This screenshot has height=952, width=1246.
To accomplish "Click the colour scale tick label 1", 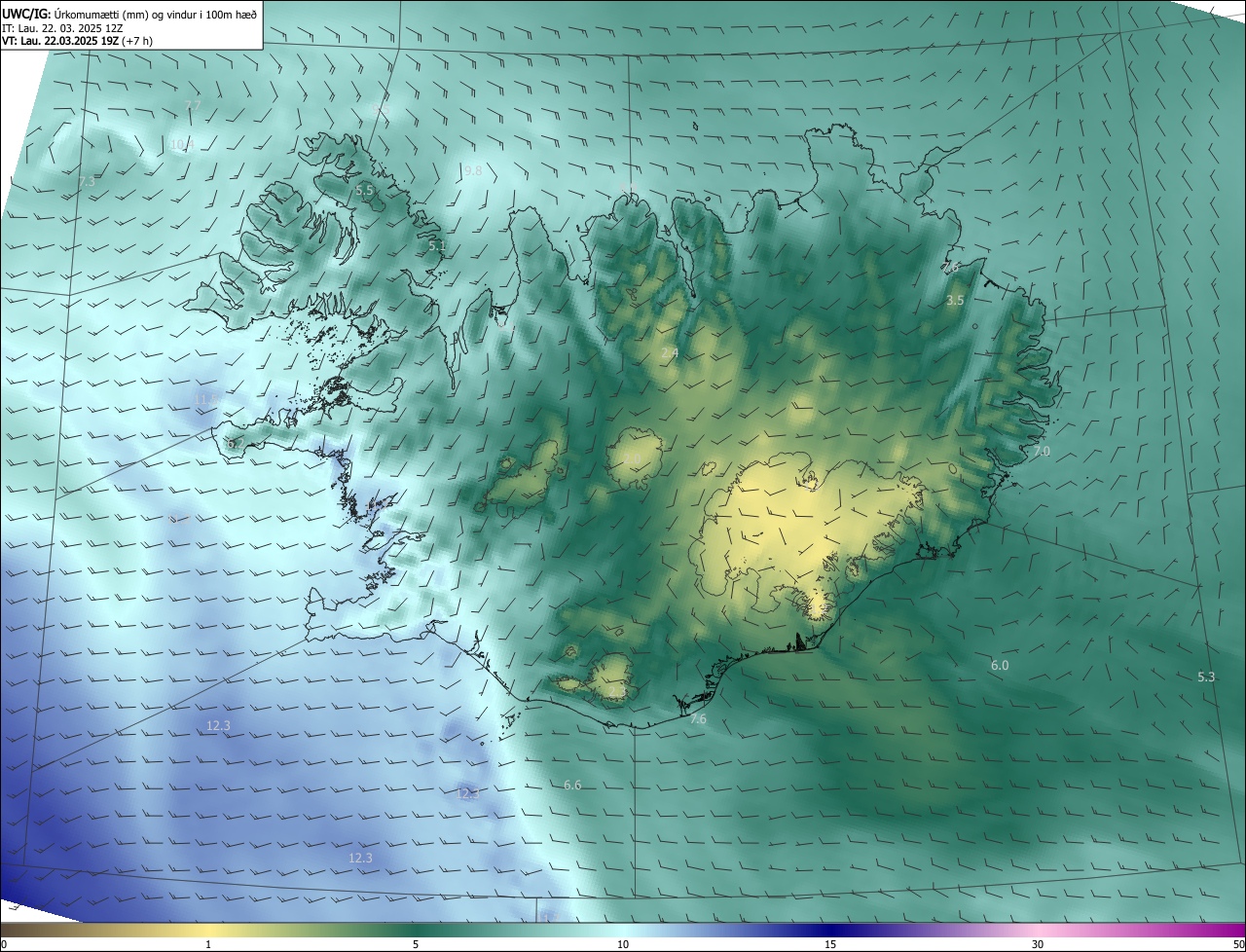I will click(x=208, y=944).
